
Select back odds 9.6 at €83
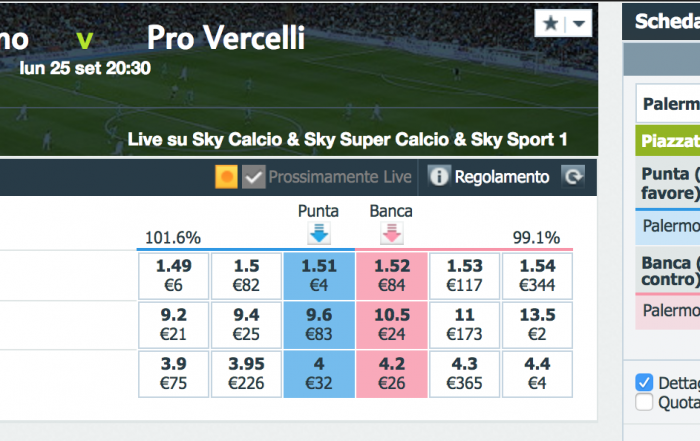pos(319,325)
